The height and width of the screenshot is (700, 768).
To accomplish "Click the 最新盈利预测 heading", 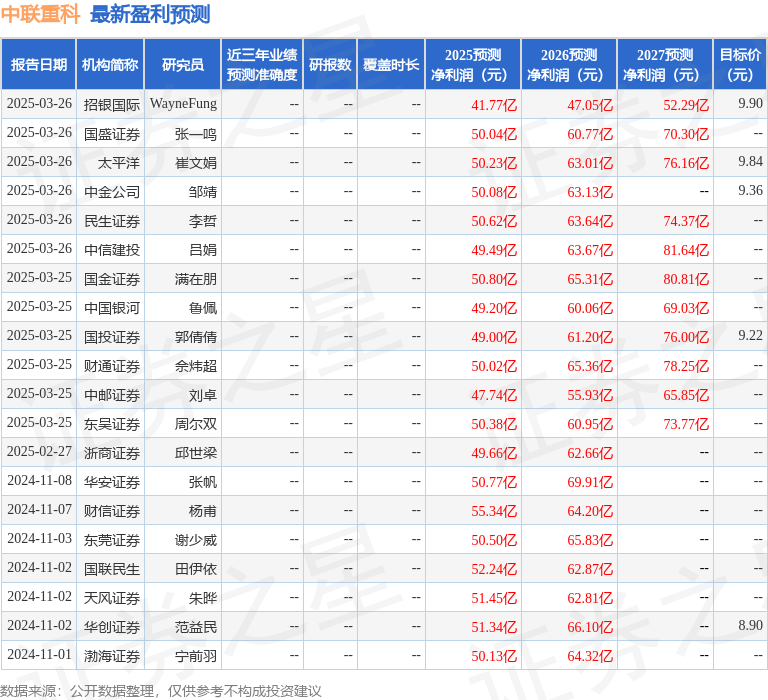I will [150, 14].
